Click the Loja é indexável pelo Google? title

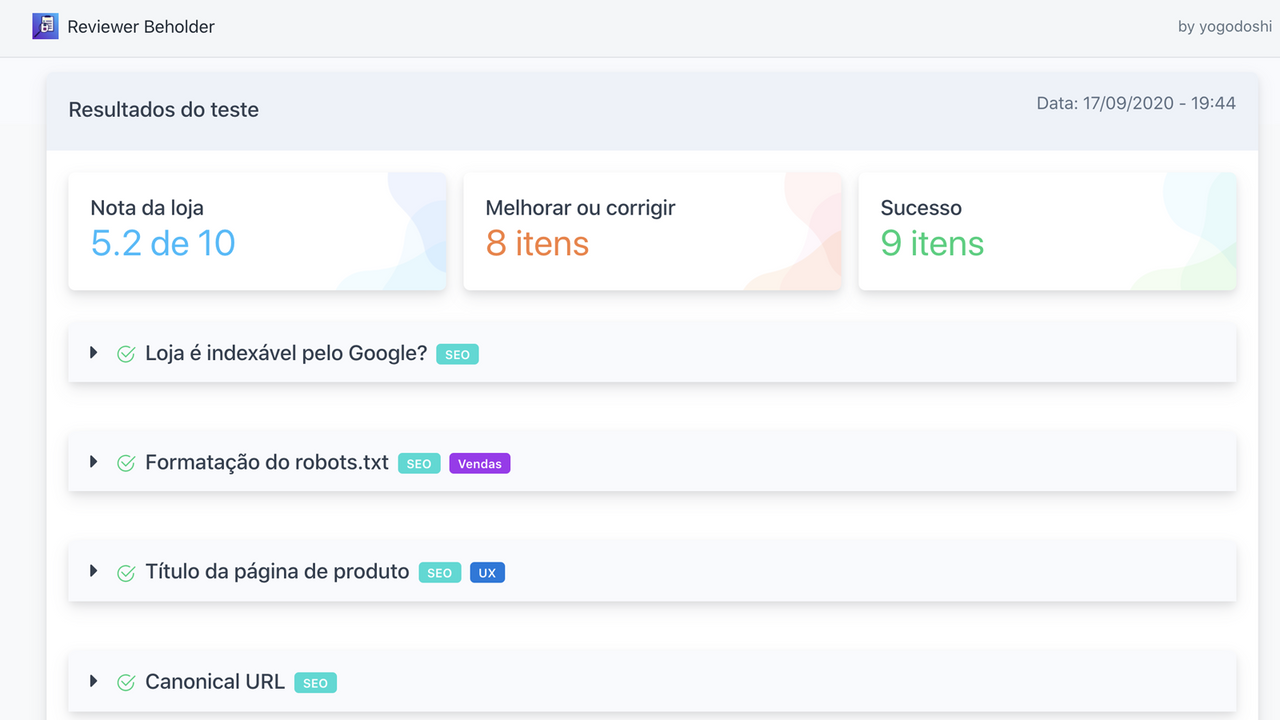pyautogui.click(x=286, y=353)
